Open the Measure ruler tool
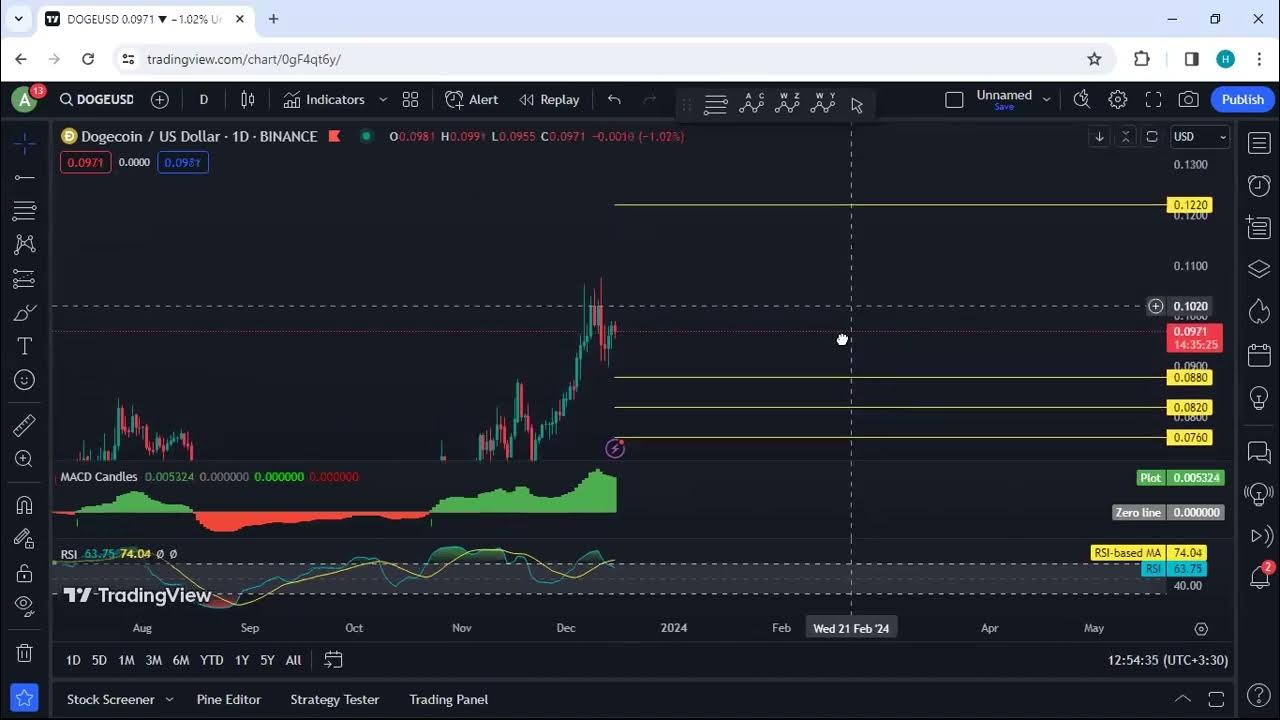This screenshot has height=720, width=1280. tap(25, 425)
